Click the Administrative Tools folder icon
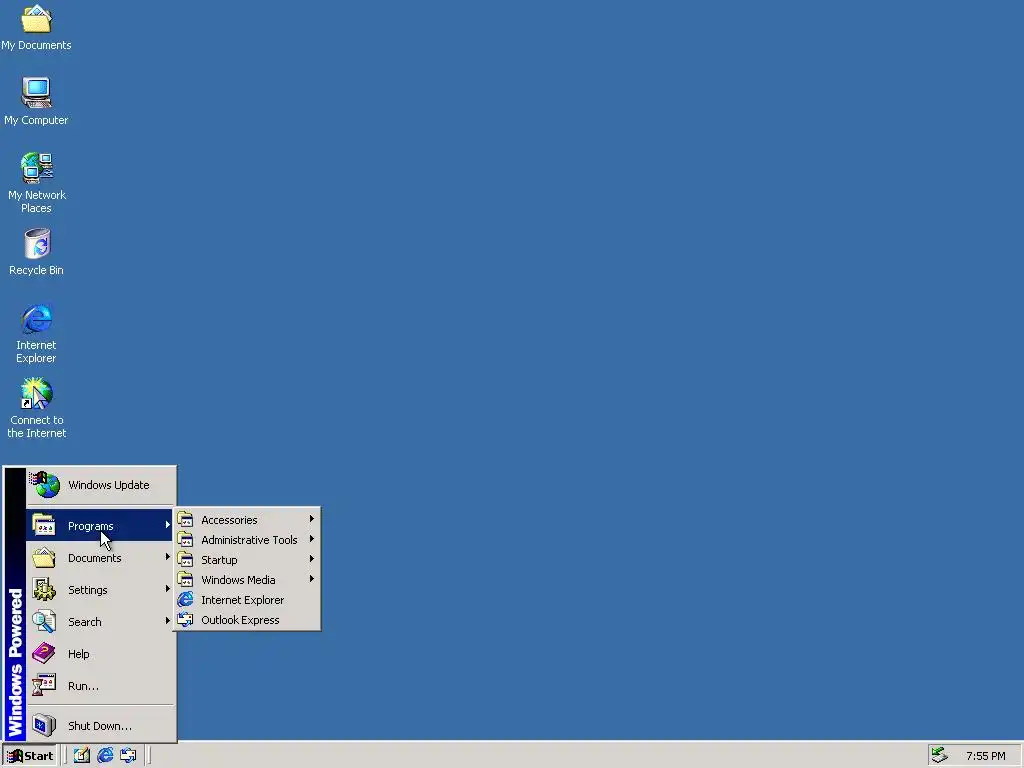This screenshot has height=768, width=1024. pos(185,539)
